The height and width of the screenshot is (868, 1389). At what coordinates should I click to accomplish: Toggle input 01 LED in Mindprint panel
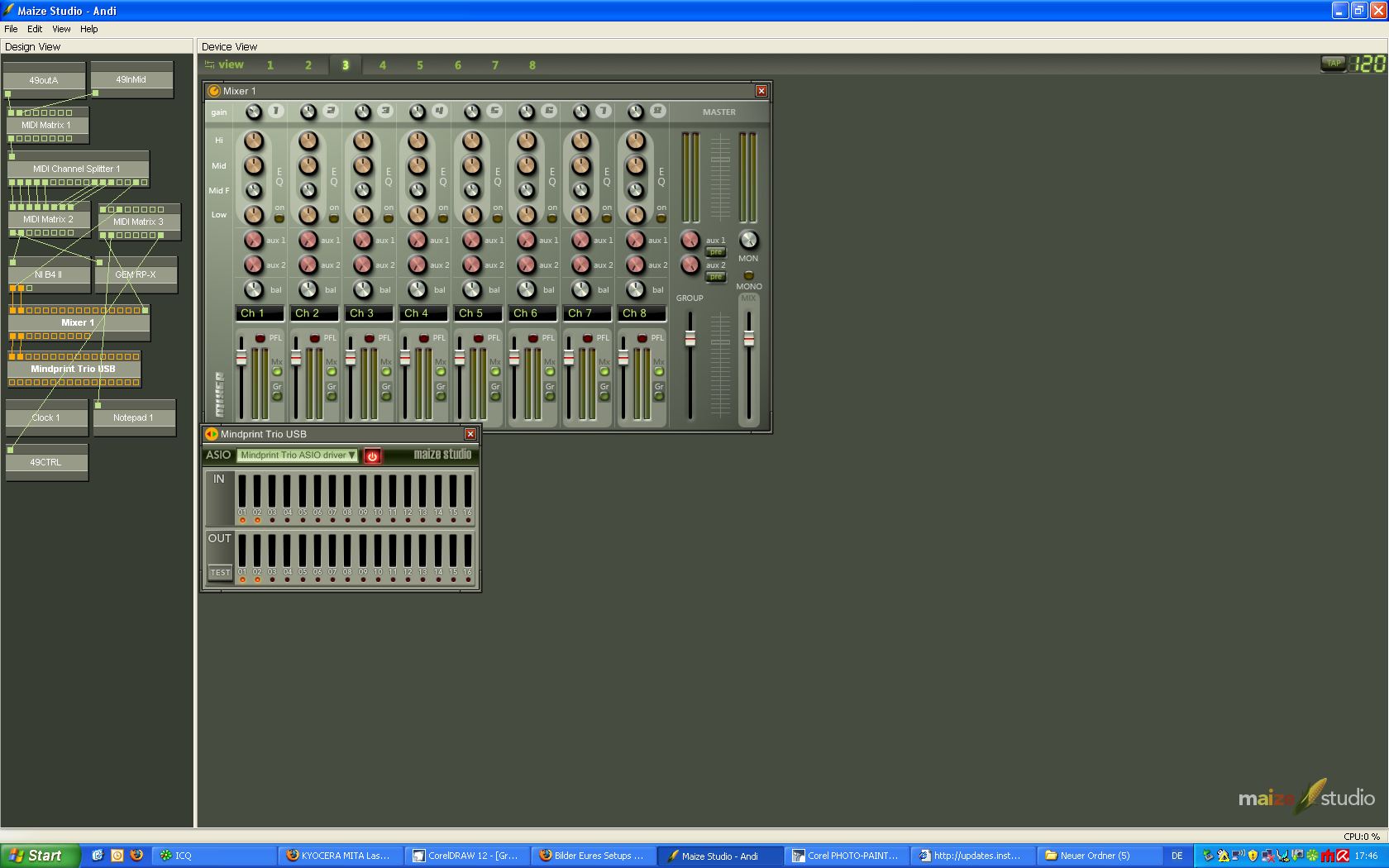tap(242, 521)
